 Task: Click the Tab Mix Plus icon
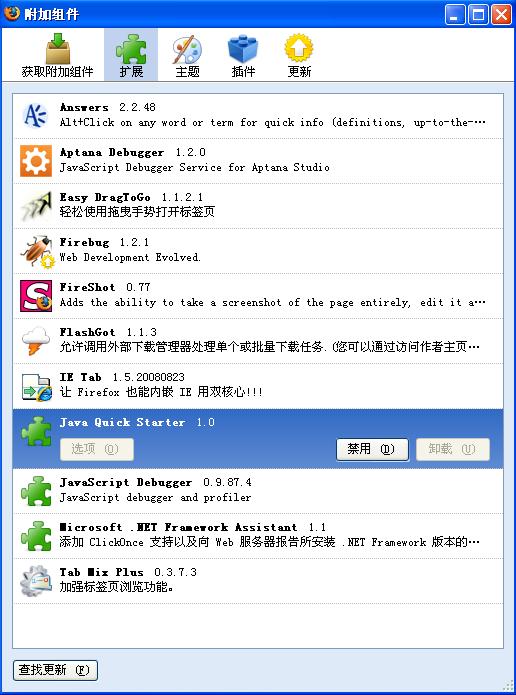pyautogui.click(x=36, y=581)
